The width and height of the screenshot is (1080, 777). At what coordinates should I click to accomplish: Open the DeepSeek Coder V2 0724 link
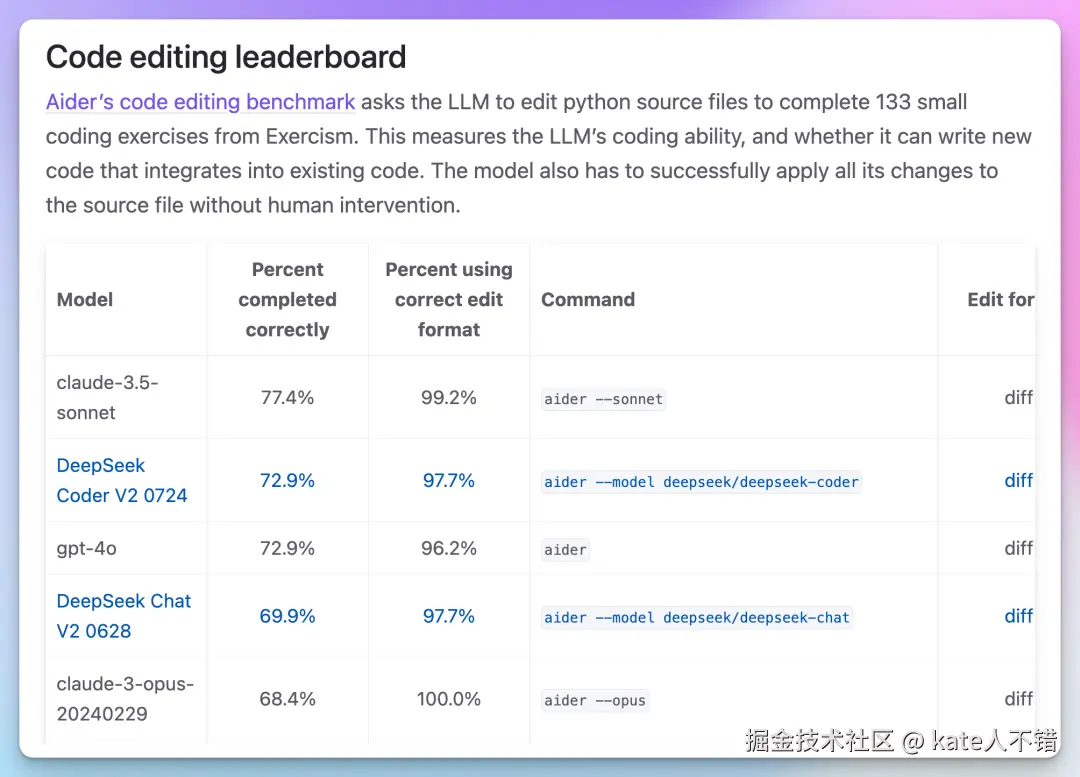click(x=122, y=480)
